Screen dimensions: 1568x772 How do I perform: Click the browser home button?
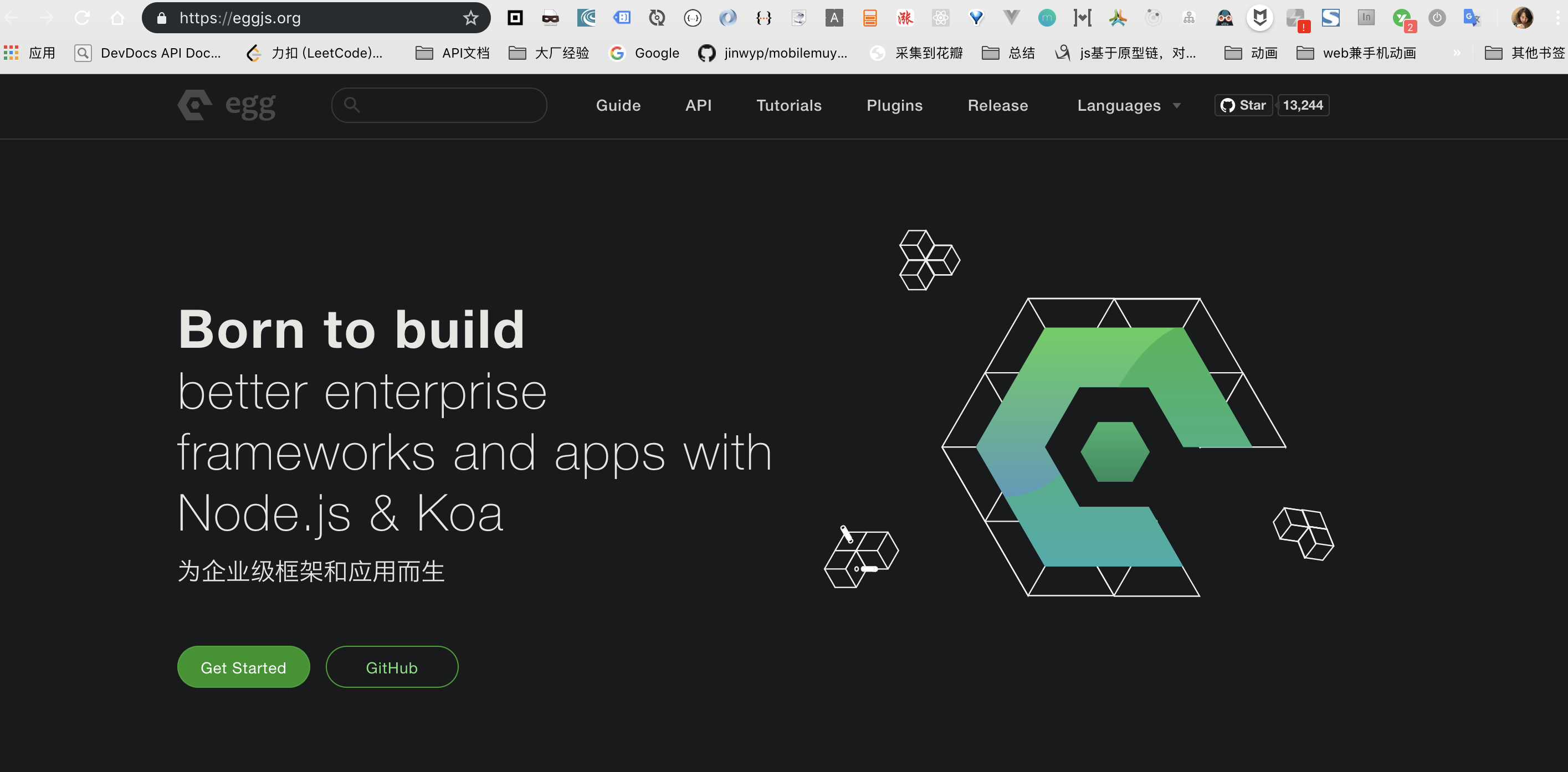[117, 18]
